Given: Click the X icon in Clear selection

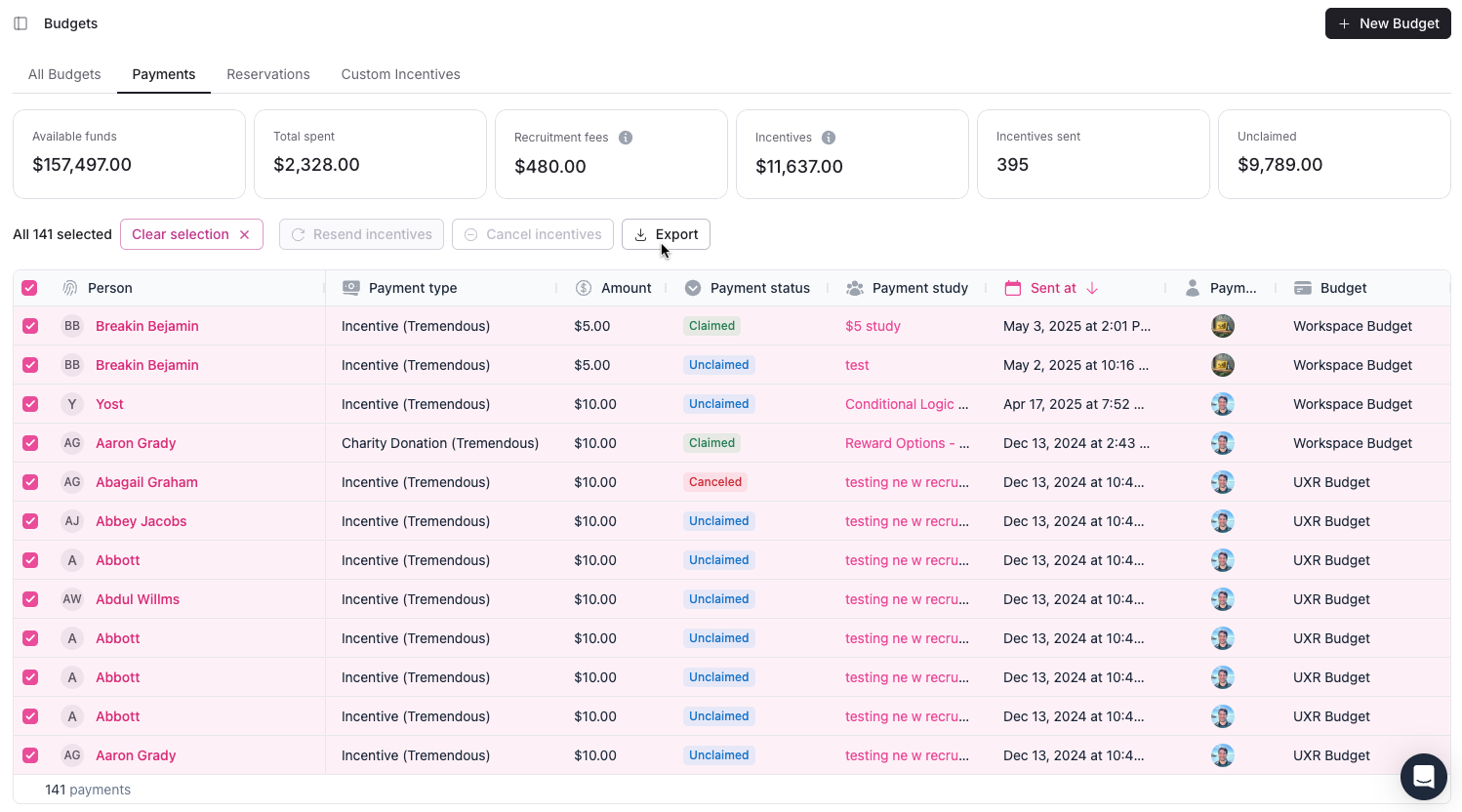Looking at the screenshot, I should [x=245, y=235].
